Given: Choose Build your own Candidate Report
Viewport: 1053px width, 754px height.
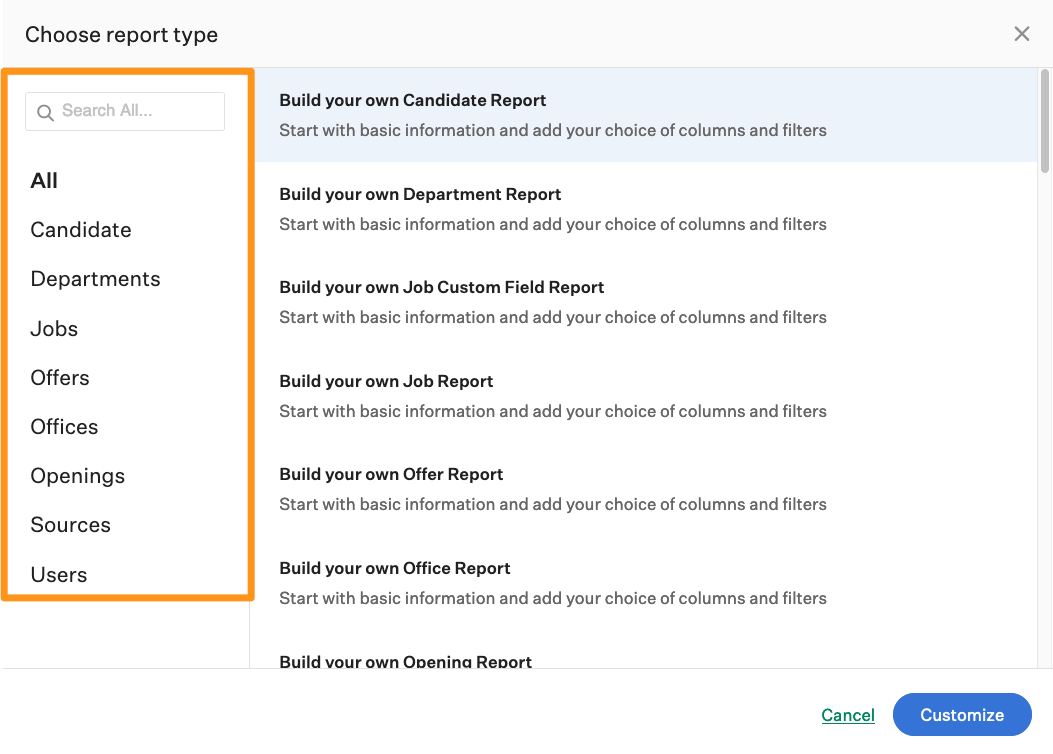Looking at the screenshot, I should [646, 115].
